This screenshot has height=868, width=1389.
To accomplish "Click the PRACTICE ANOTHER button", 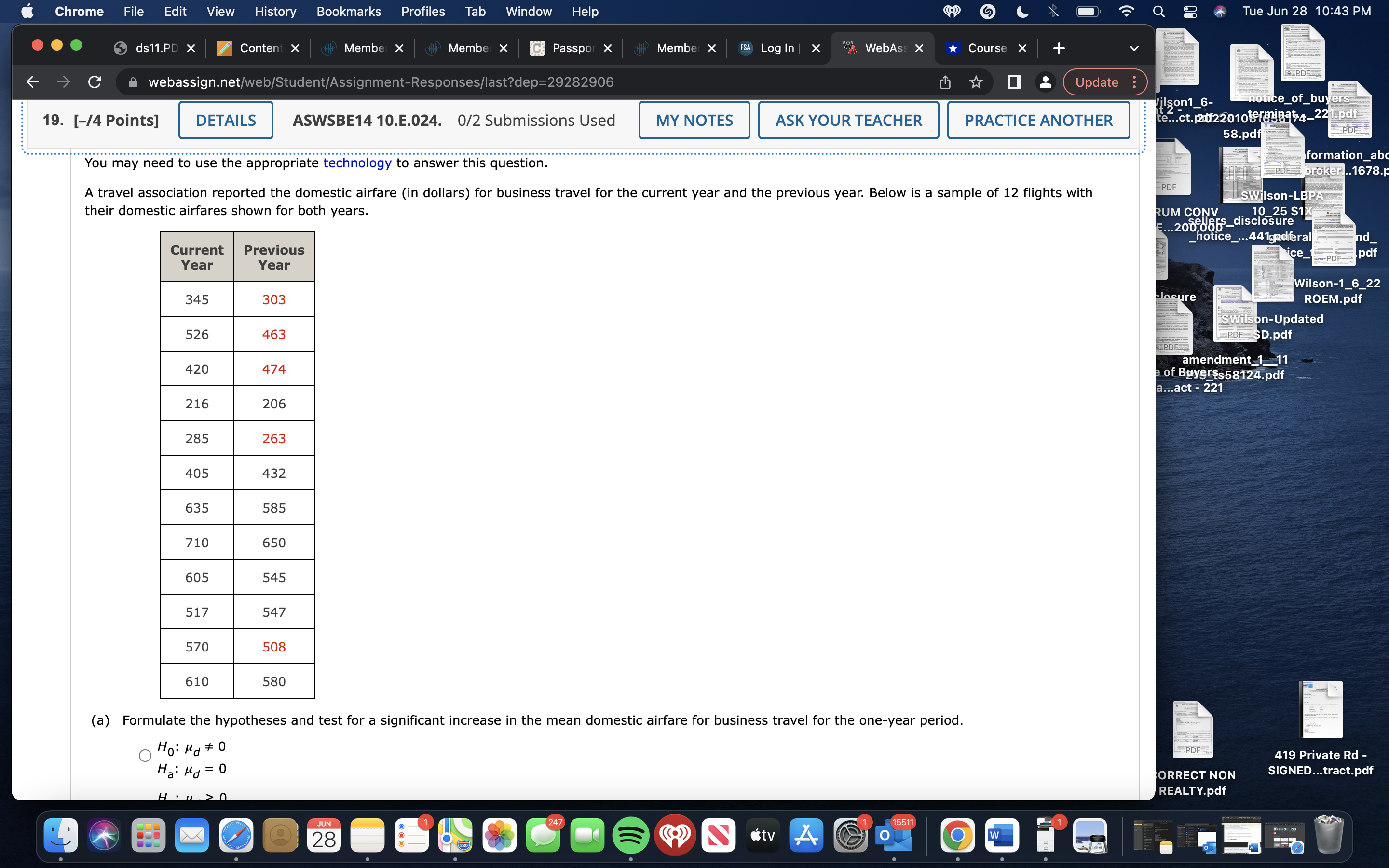I will [x=1039, y=120].
